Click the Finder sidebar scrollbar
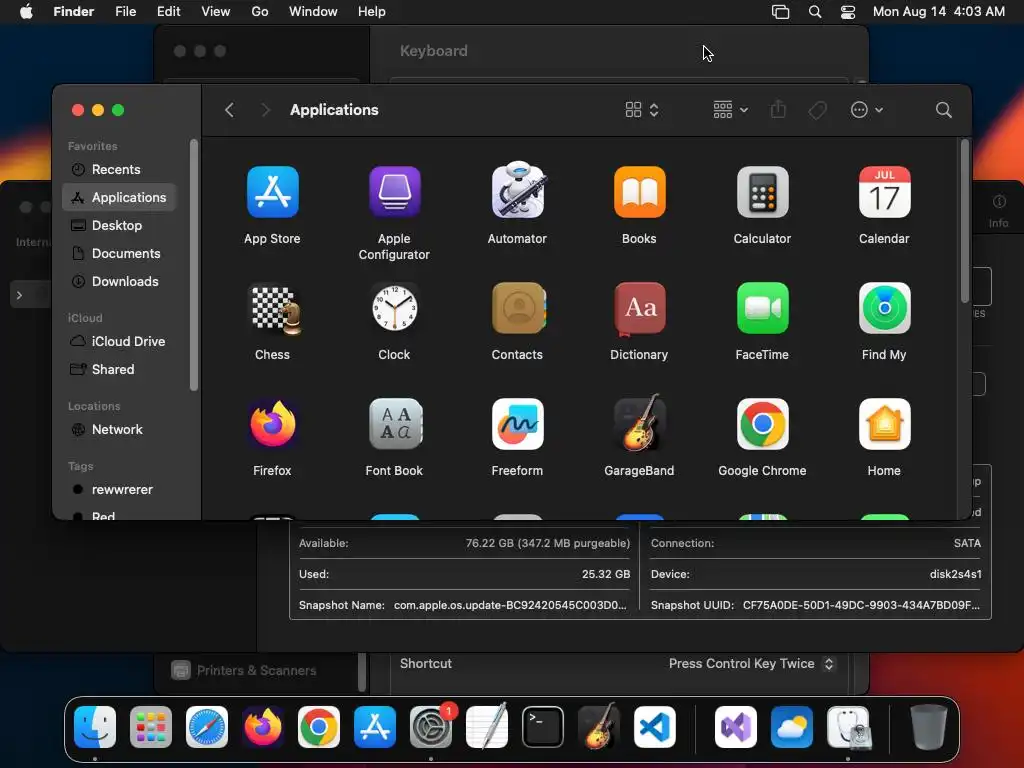This screenshot has height=768, width=1024. [193, 265]
